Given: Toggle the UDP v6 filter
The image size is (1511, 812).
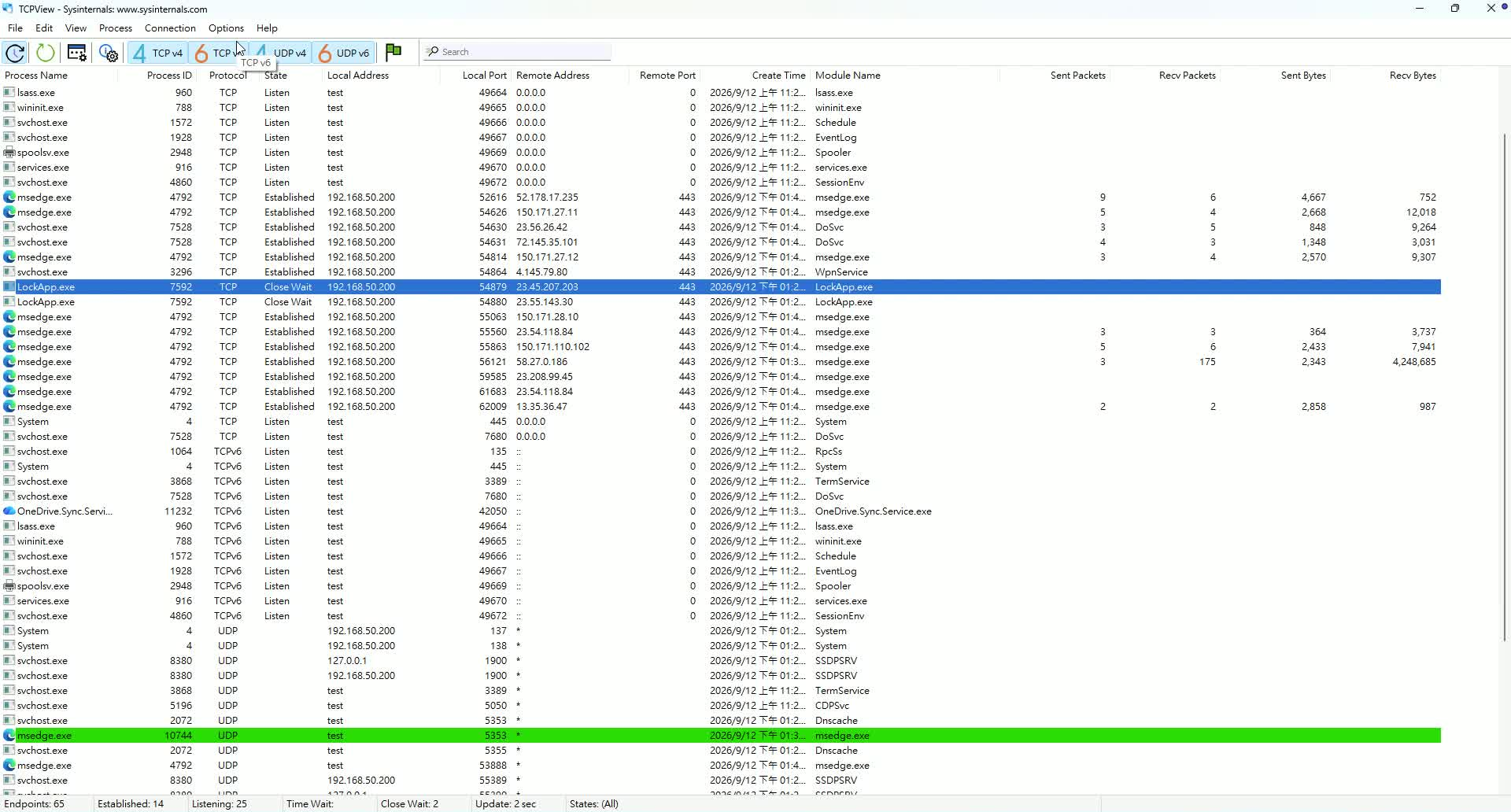Looking at the screenshot, I should (343, 53).
